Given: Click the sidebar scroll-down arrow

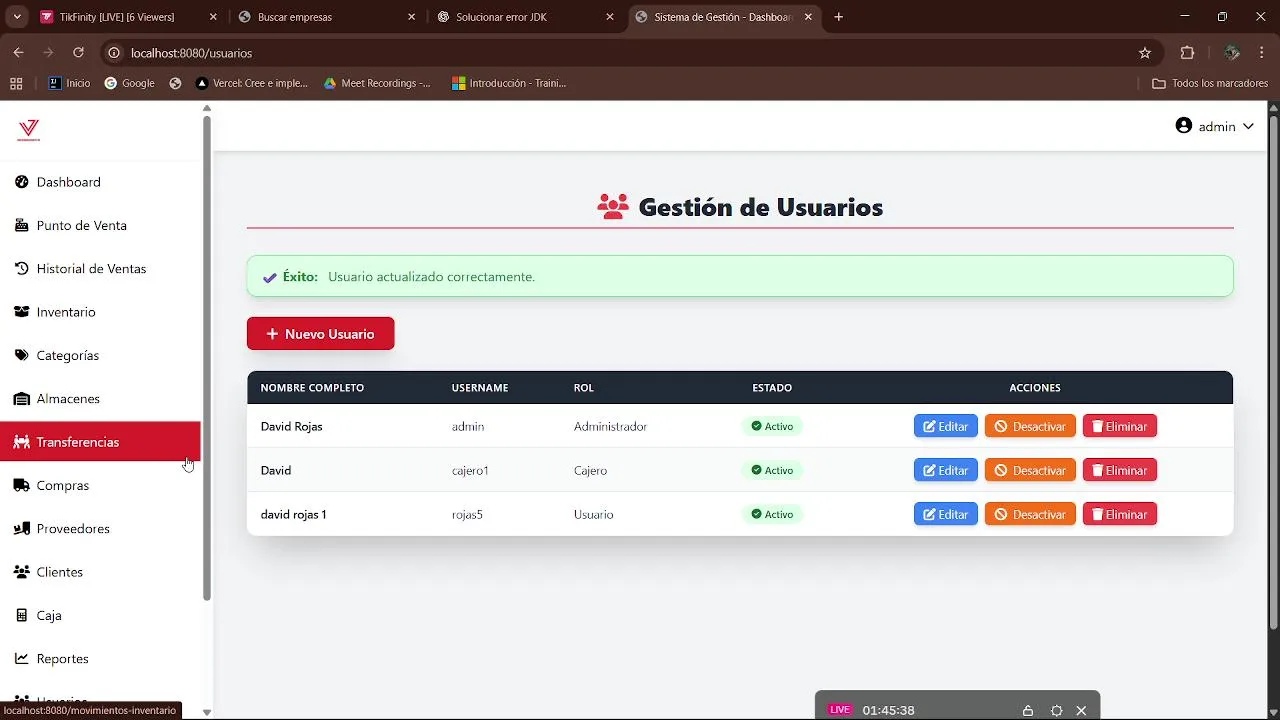Looking at the screenshot, I should (x=207, y=712).
